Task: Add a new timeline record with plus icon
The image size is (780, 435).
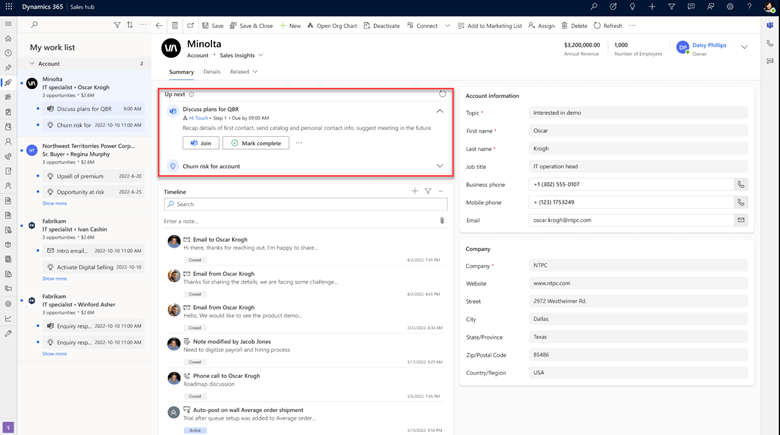Action: click(x=415, y=191)
